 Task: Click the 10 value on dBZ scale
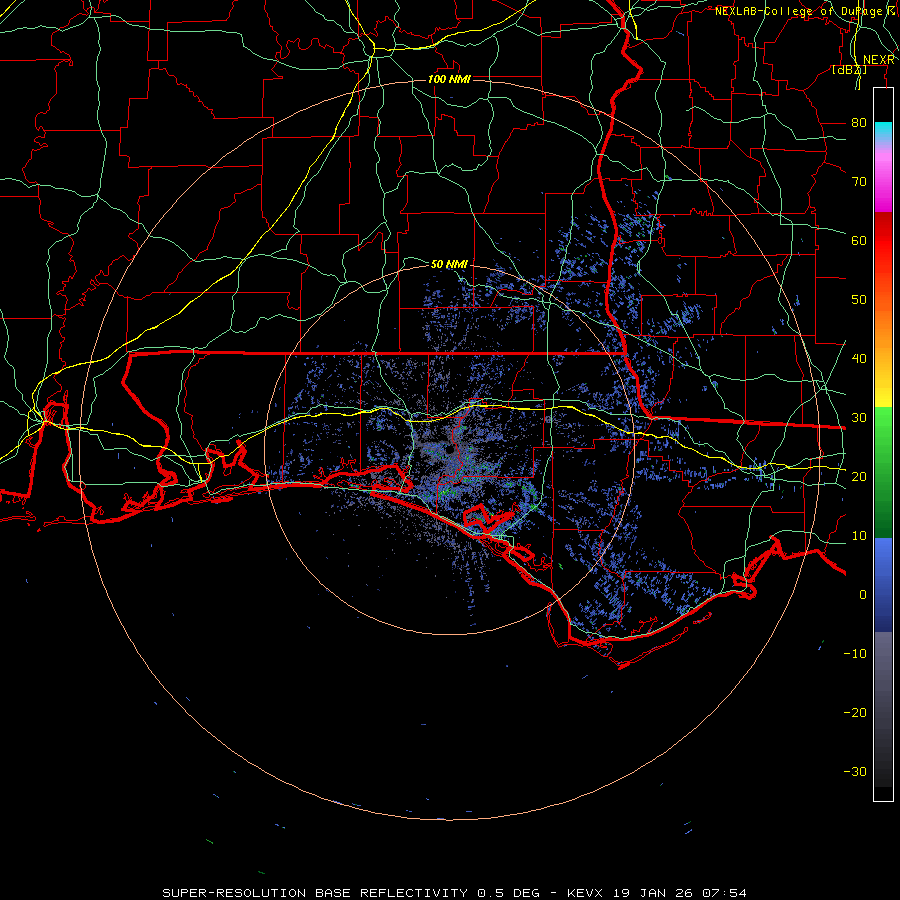click(x=859, y=536)
